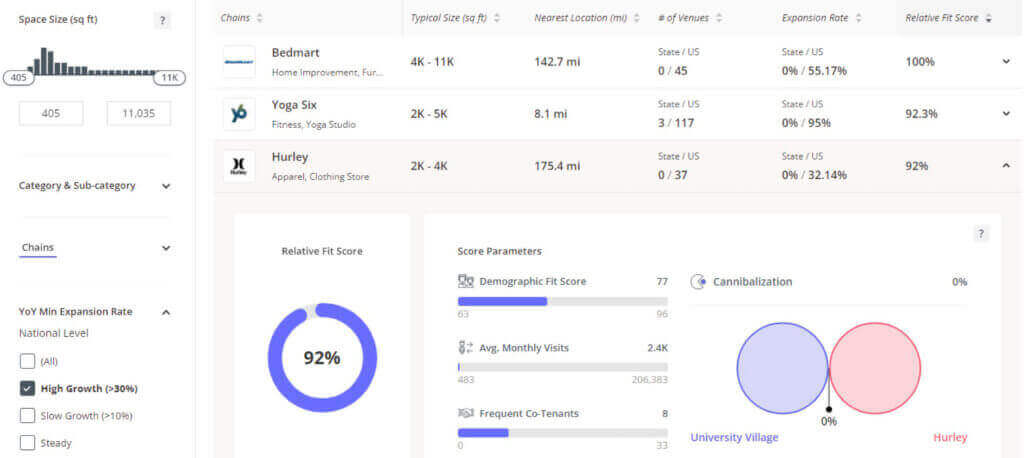This screenshot has height=458, width=1024.
Task: Click the Demographic Fit Score progress bar
Action: coord(562,301)
